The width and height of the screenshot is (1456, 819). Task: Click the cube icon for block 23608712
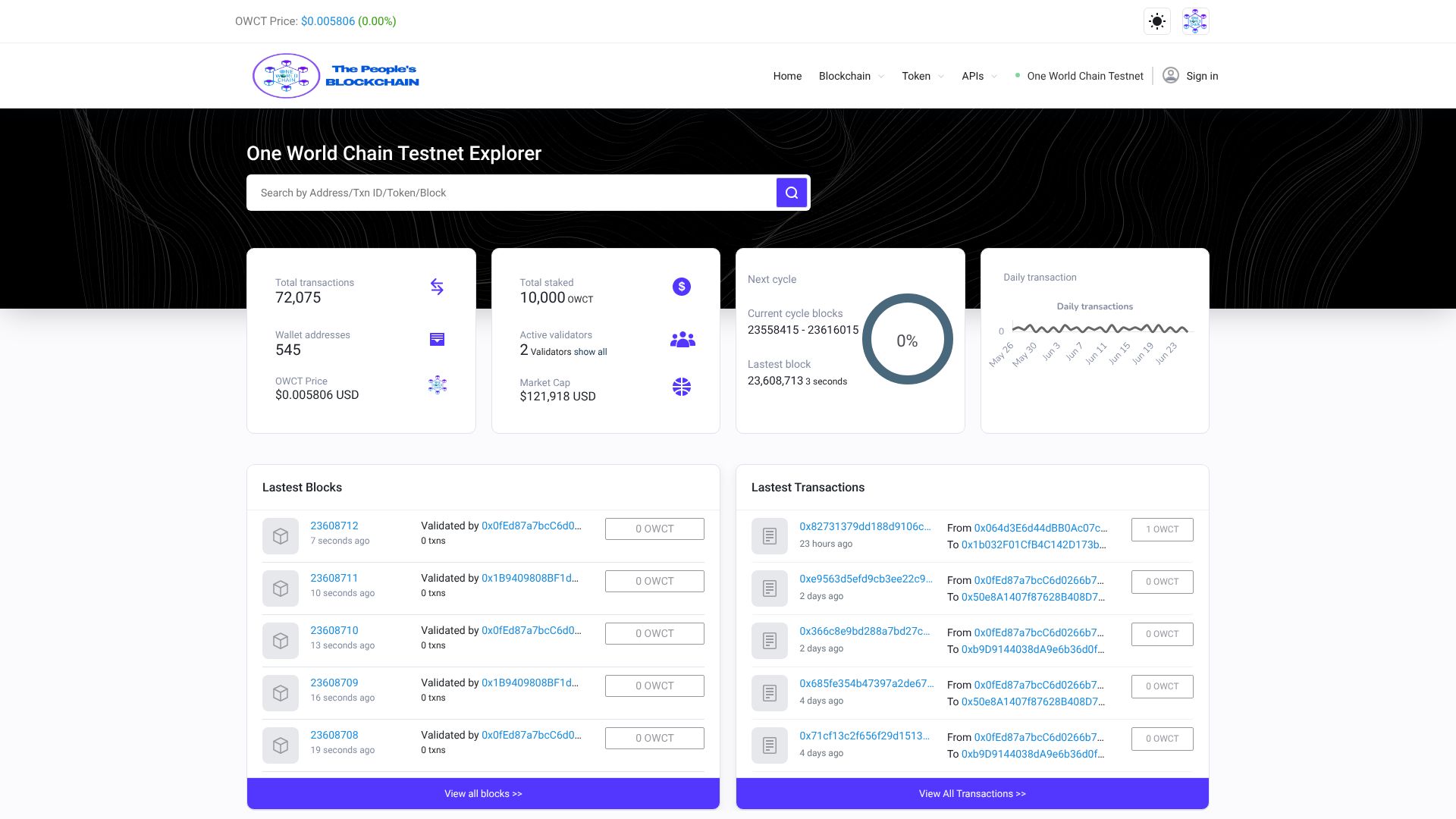(x=281, y=536)
